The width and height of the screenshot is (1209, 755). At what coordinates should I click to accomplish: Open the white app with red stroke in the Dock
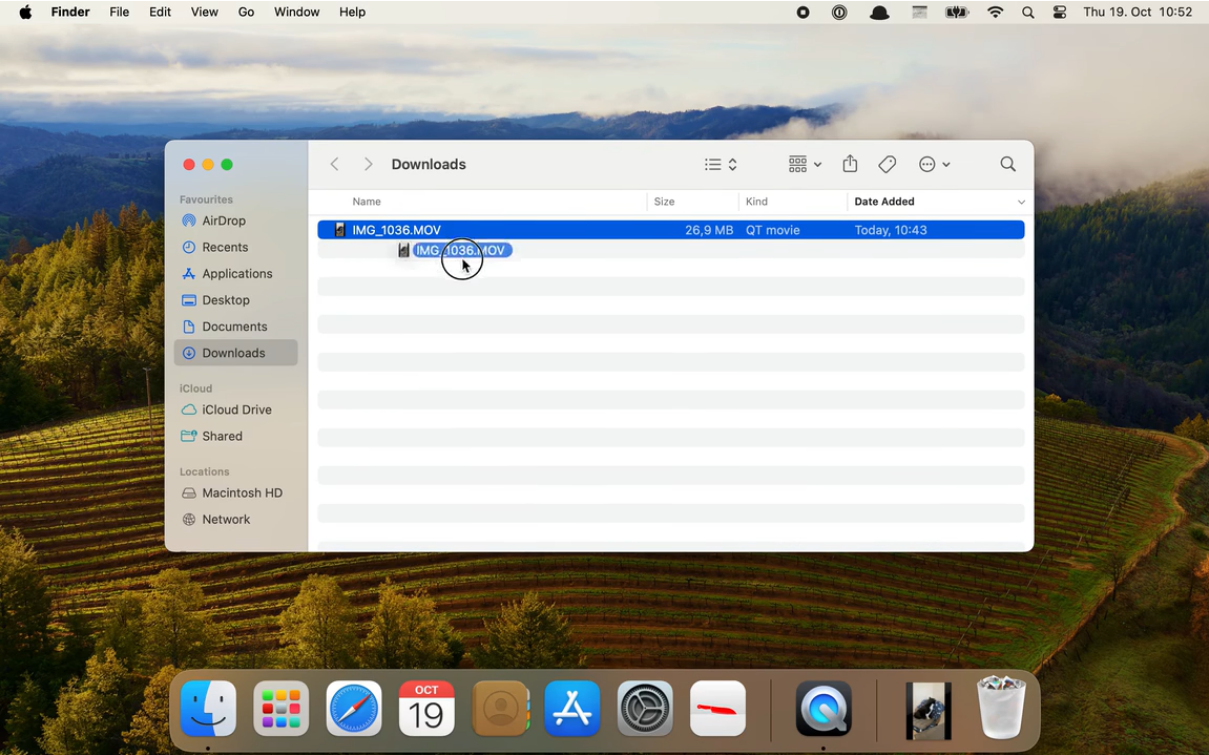pyautogui.click(x=718, y=709)
